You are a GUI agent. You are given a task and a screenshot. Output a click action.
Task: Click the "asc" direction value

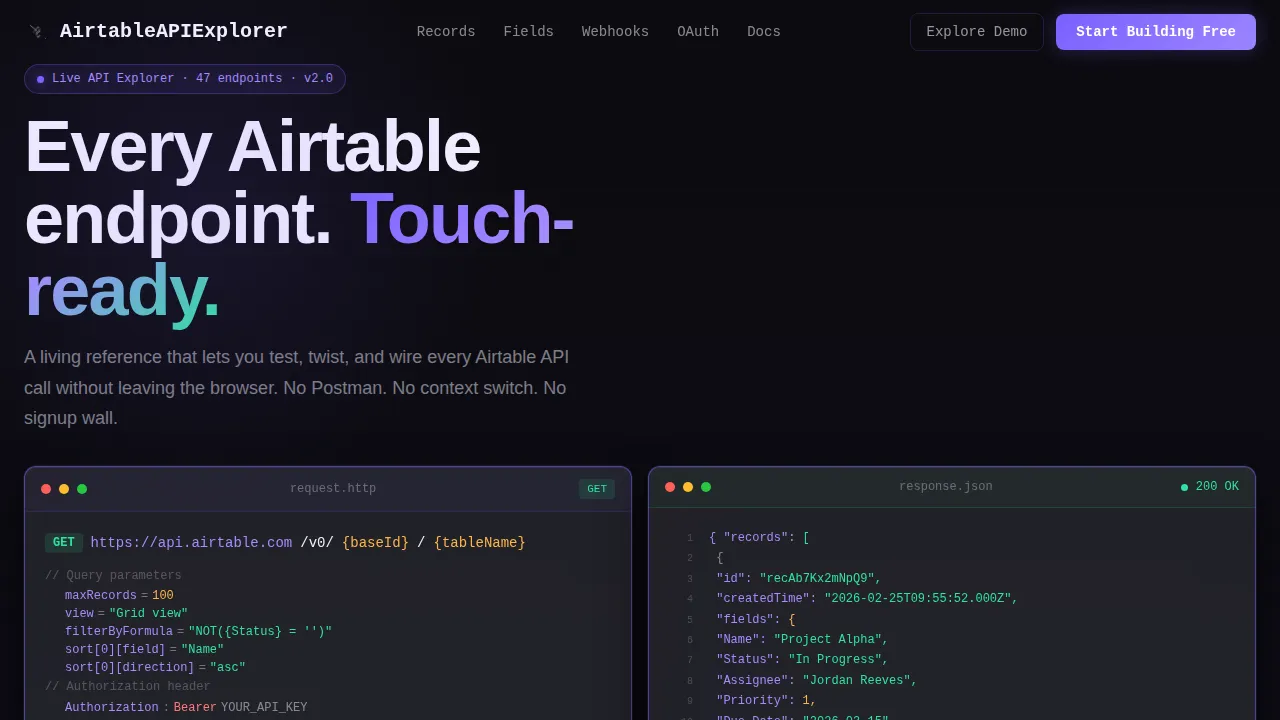pyautogui.click(x=228, y=668)
